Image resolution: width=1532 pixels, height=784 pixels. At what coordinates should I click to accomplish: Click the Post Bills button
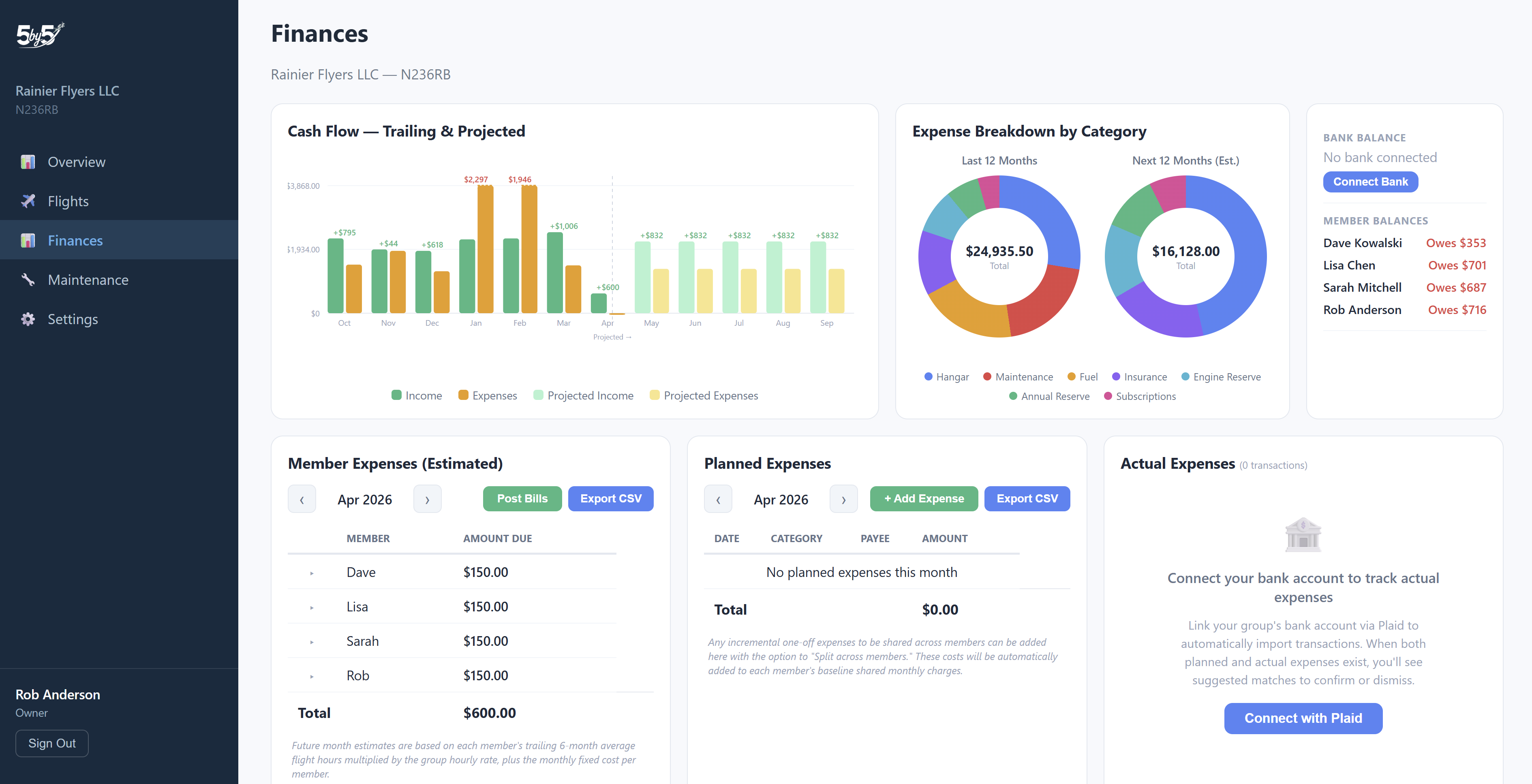(522, 499)
